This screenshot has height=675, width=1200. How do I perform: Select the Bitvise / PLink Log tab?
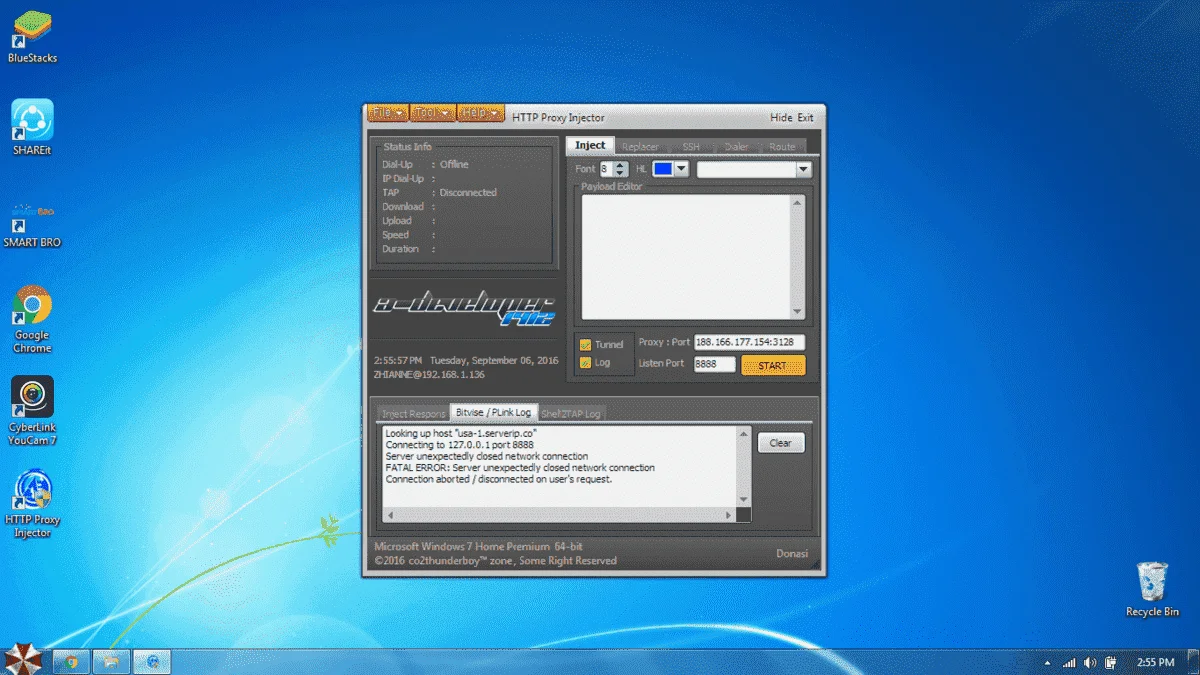[x=493, y=412]
